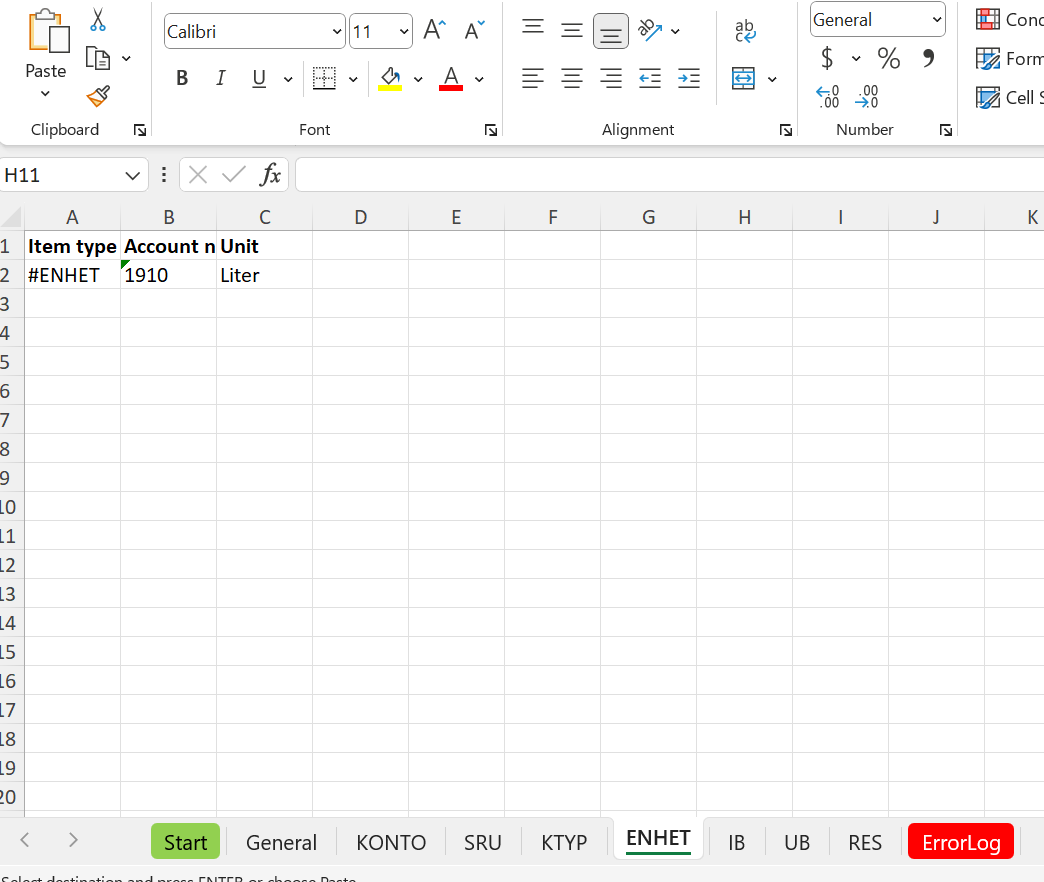The width and height of the screenshot is (1044, 882).
Task: Apply italic formatting
Action: [x=220, y=78]
